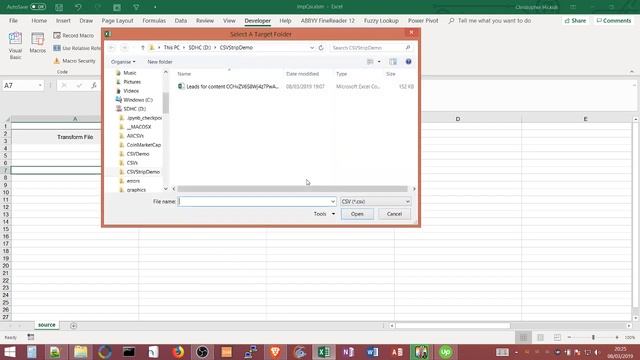
Task: Open the Tools dropdown
Action: coord(324,214)
